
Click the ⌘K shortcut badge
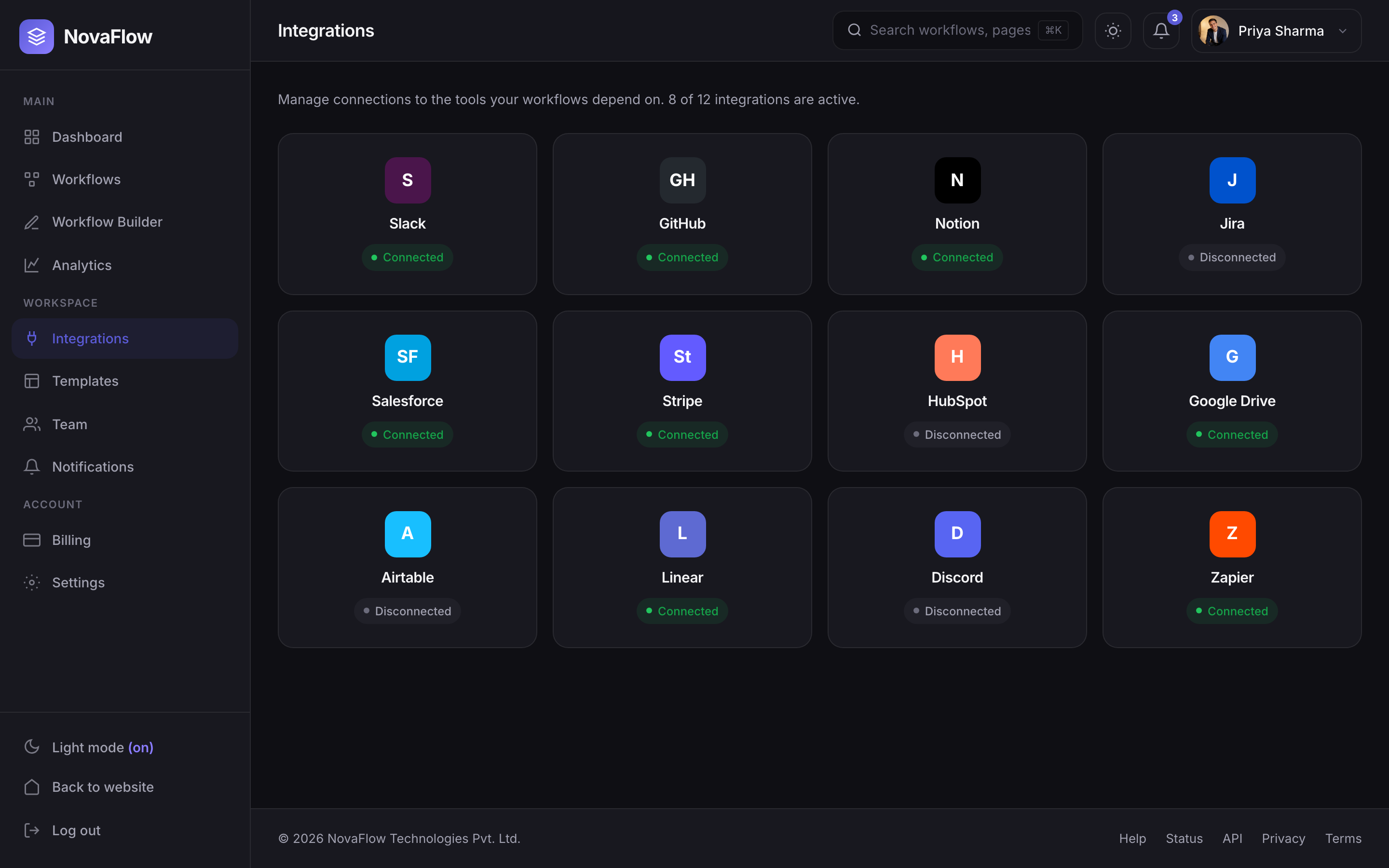[1053, 30]
